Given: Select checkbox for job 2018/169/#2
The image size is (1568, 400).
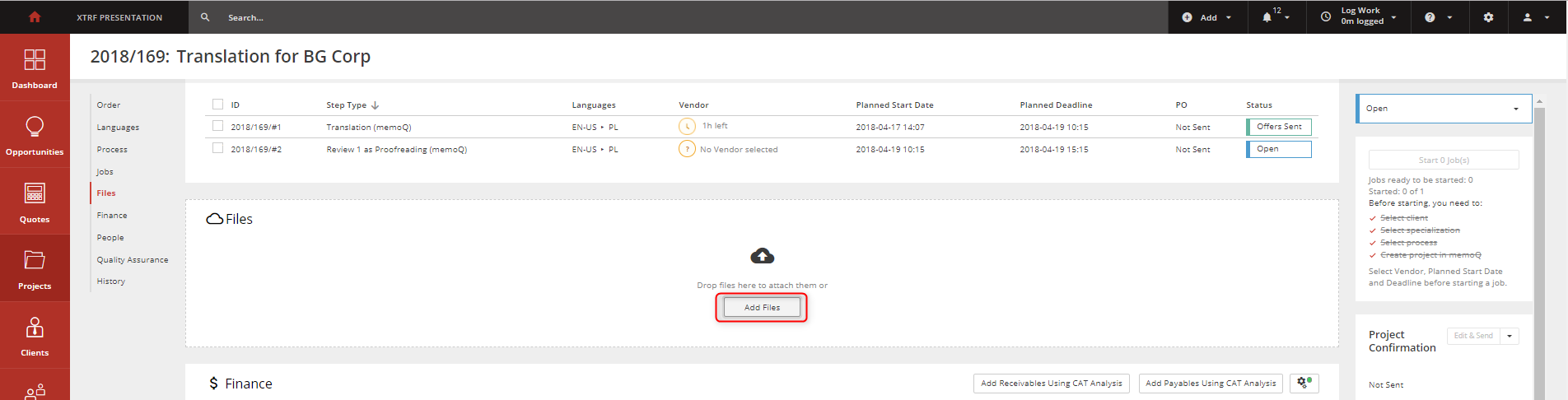Looking at the screenshot, I should coord(218,148).
